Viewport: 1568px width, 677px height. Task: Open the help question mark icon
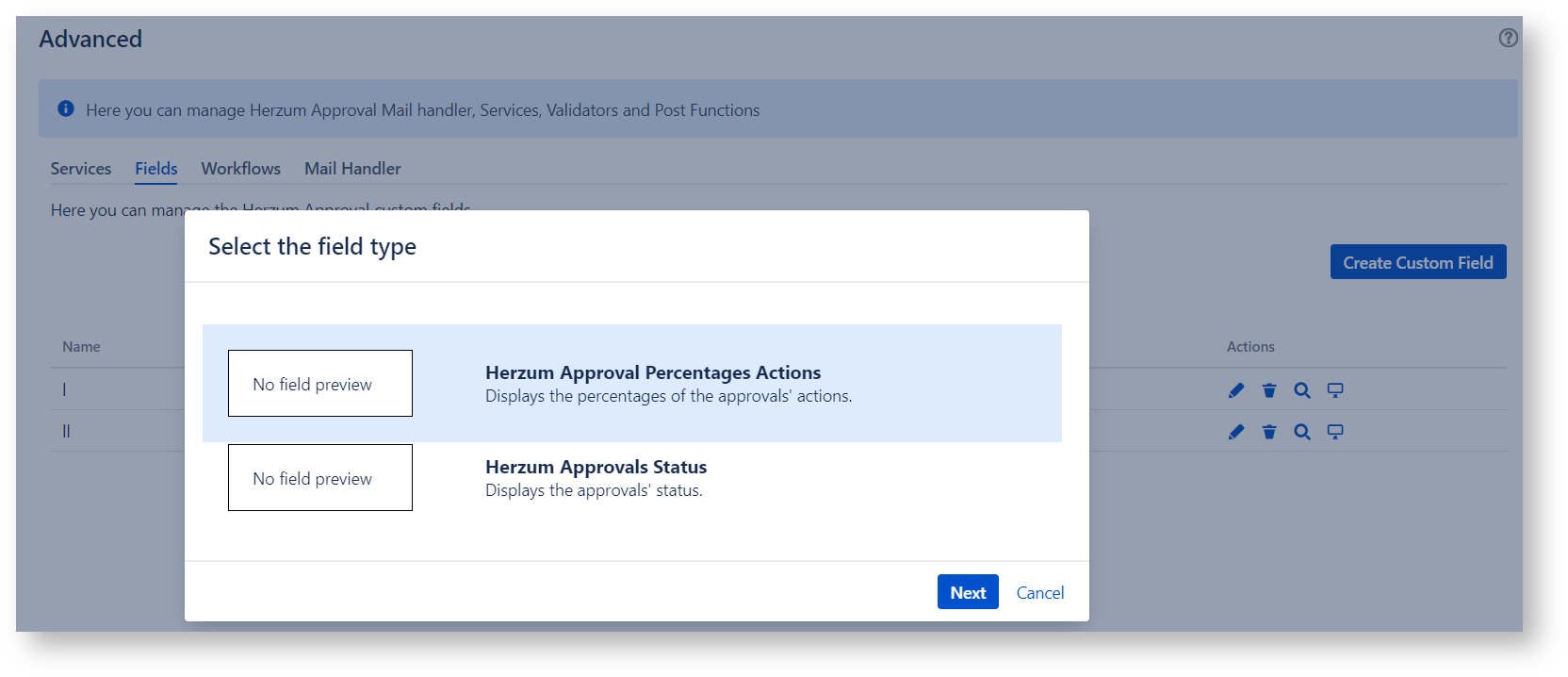pyautogui.click(x=1508, y=38)
